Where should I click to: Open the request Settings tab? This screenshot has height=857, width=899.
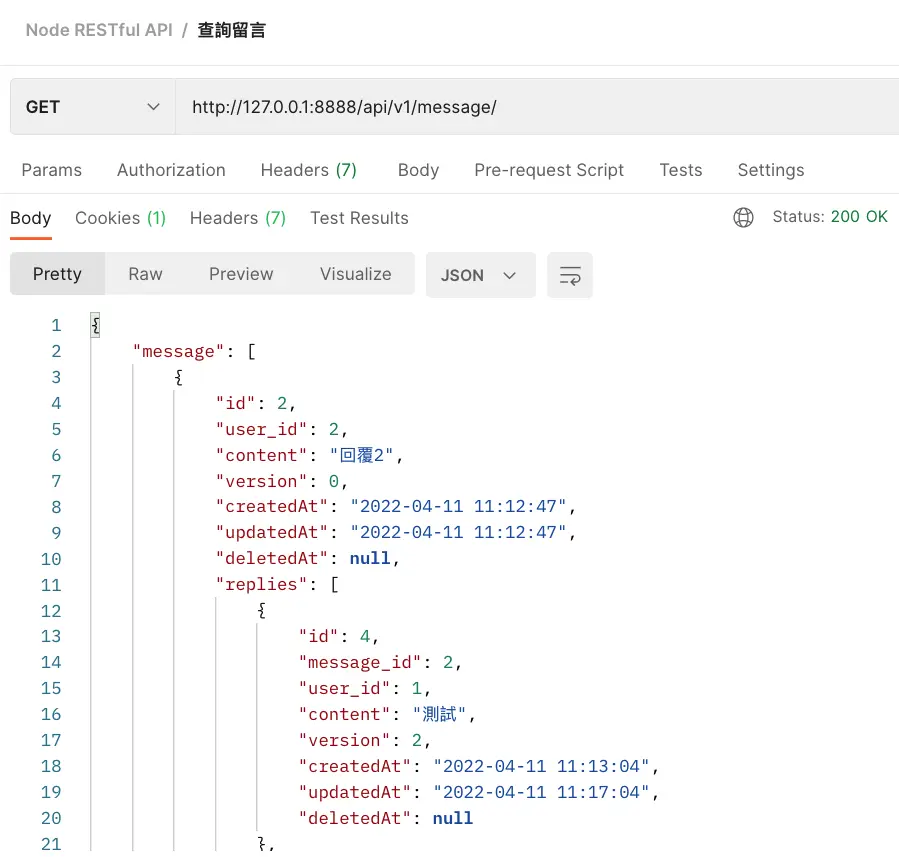point(770,170)
